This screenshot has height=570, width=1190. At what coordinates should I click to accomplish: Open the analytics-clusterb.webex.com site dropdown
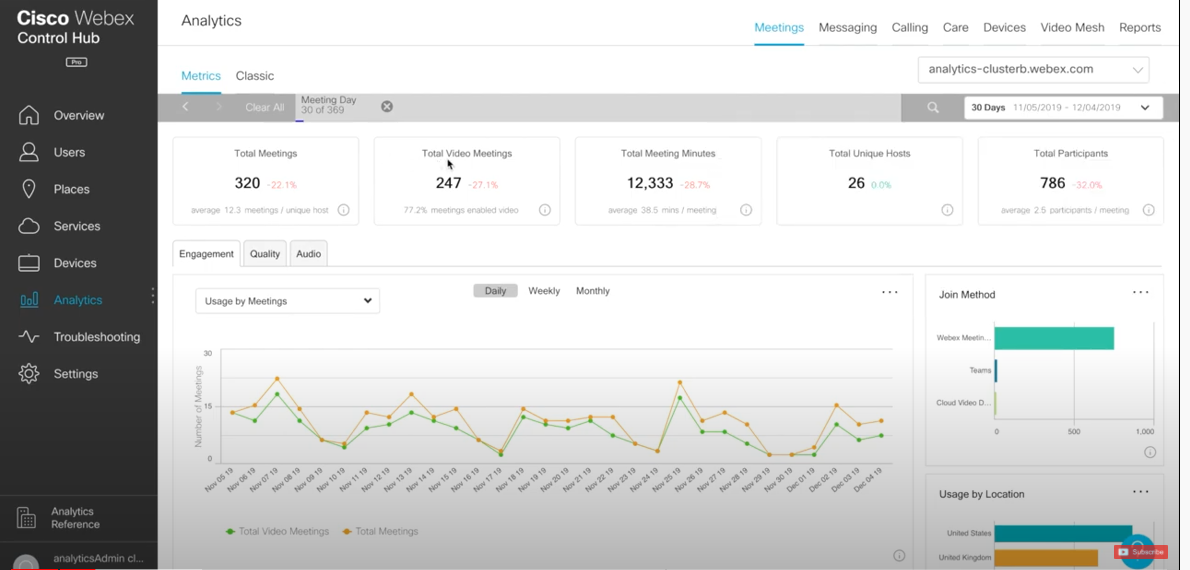(1033, 69)
